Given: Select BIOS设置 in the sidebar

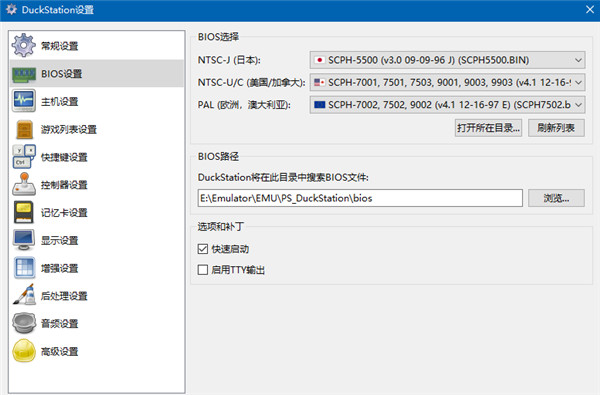Looking at the screenshot, I should (x=96, y=73).
